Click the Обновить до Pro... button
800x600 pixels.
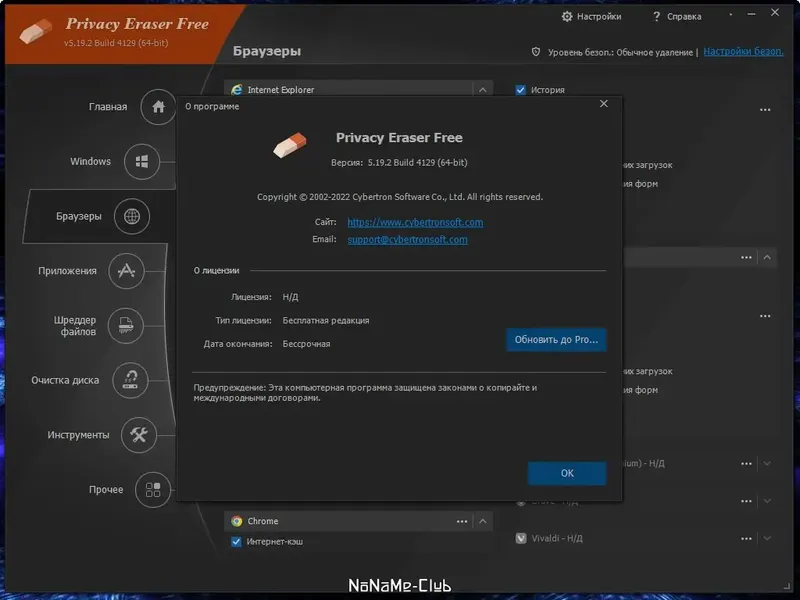coord(556,340)
